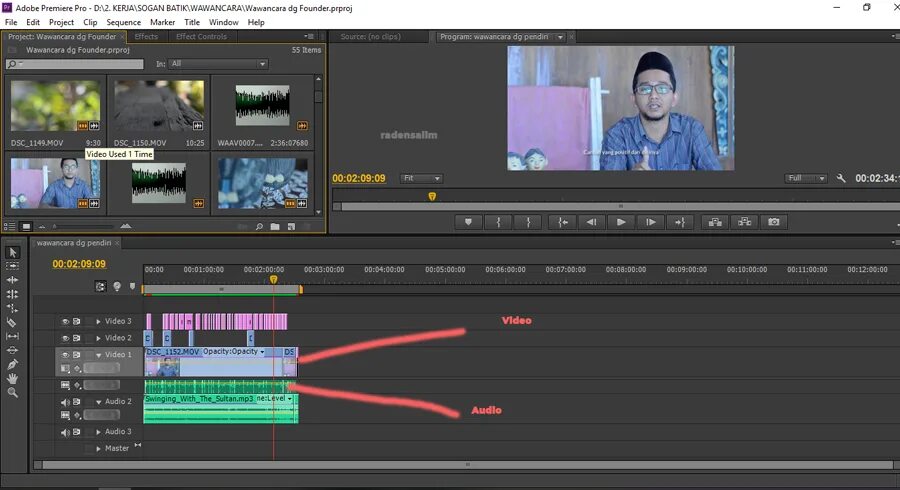Play the sequence in Program monitor
900x490 pixels.
pos(621,222)
